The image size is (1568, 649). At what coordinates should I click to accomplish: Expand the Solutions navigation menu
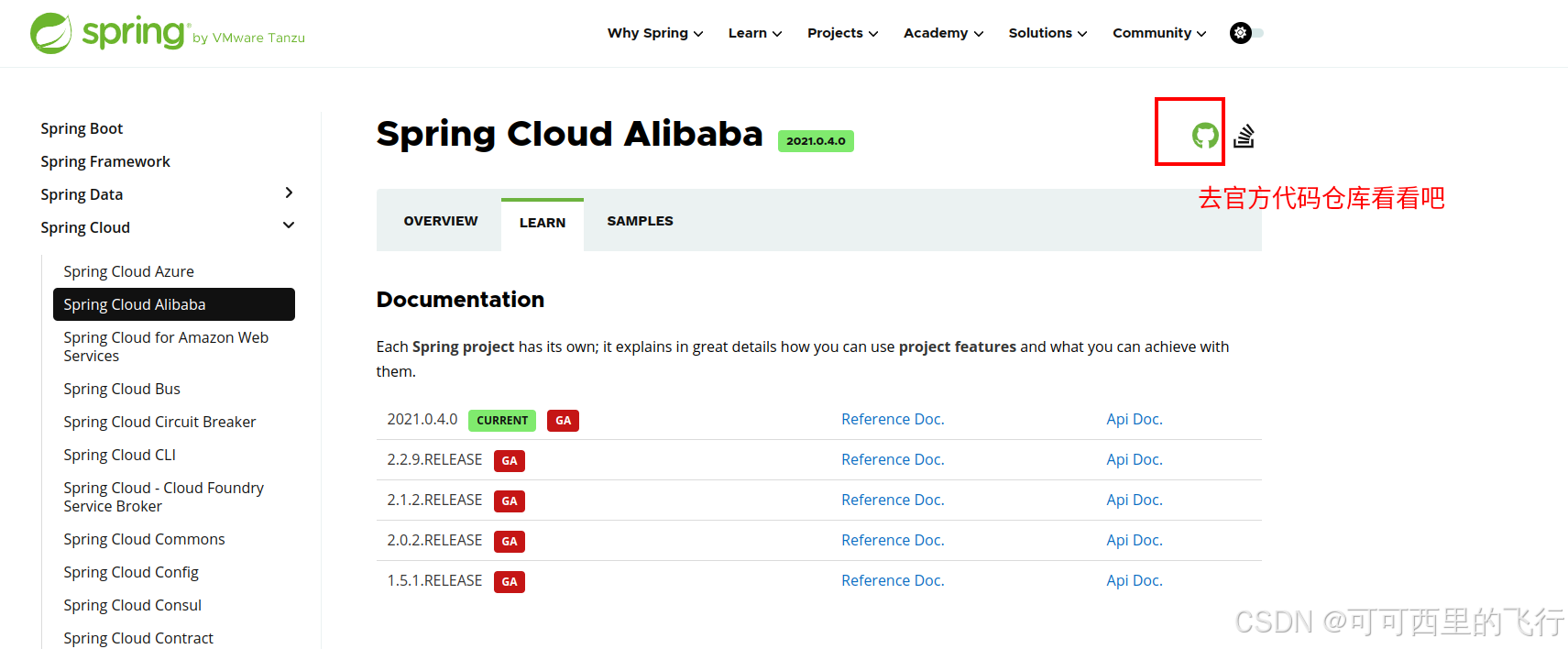pos(1047,33)
